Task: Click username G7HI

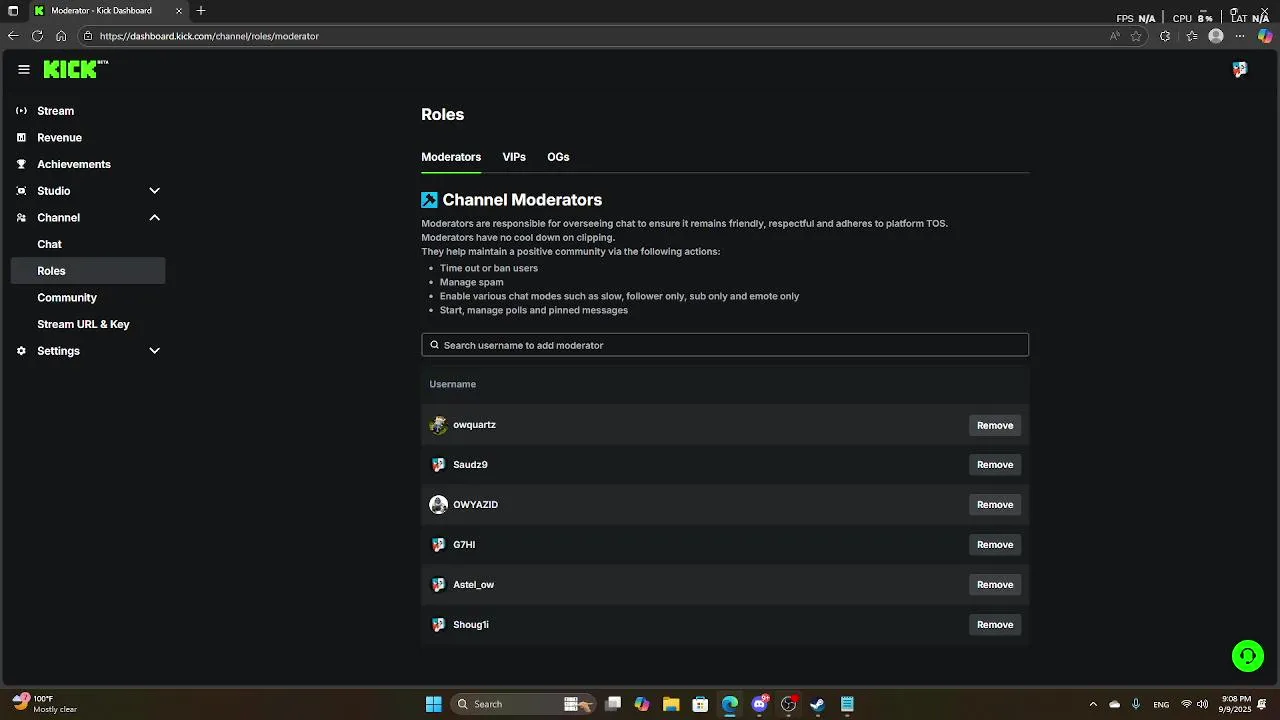Action: click(464, 545)
